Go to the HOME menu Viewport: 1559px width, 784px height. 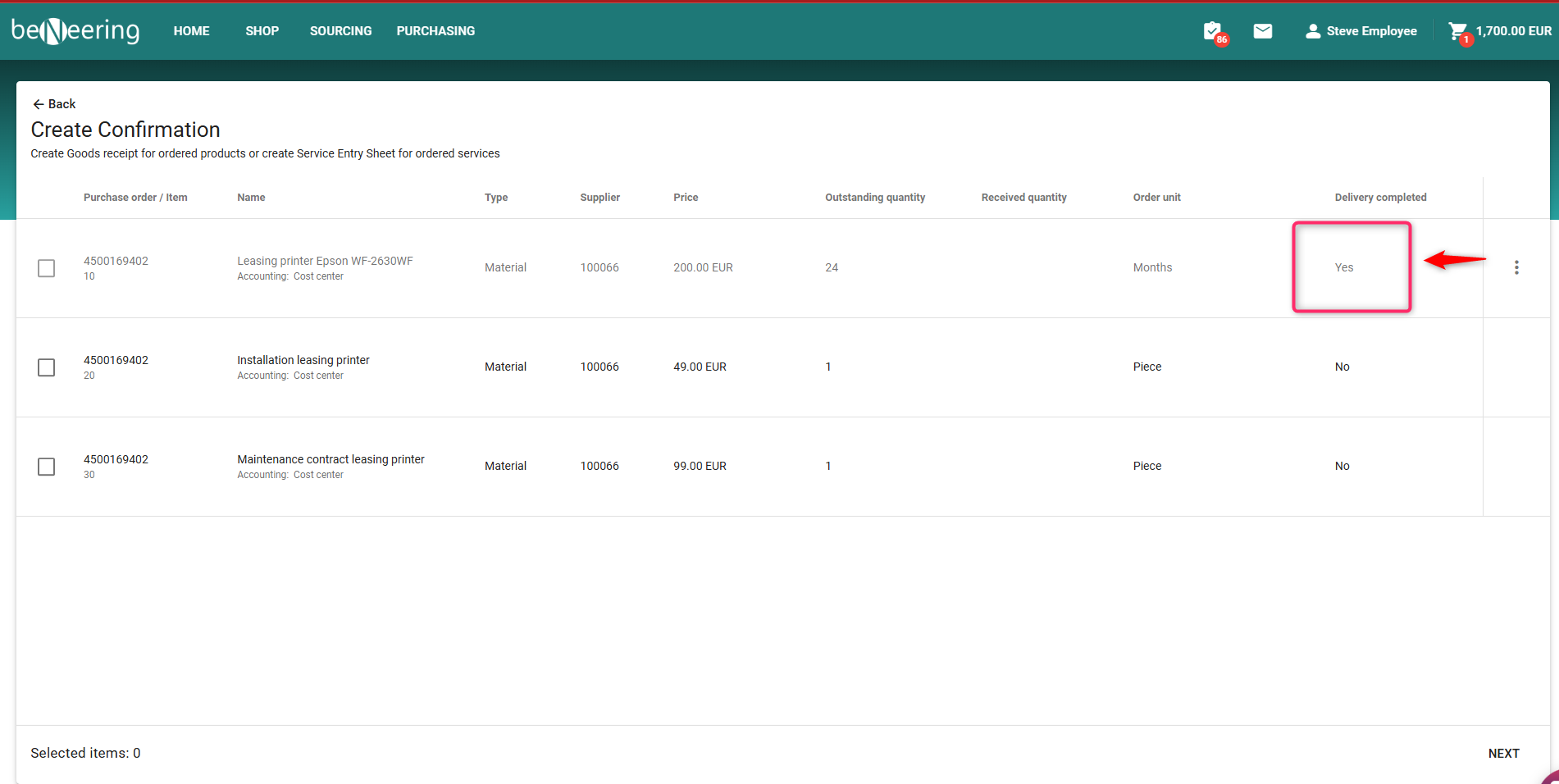[191, 31]
